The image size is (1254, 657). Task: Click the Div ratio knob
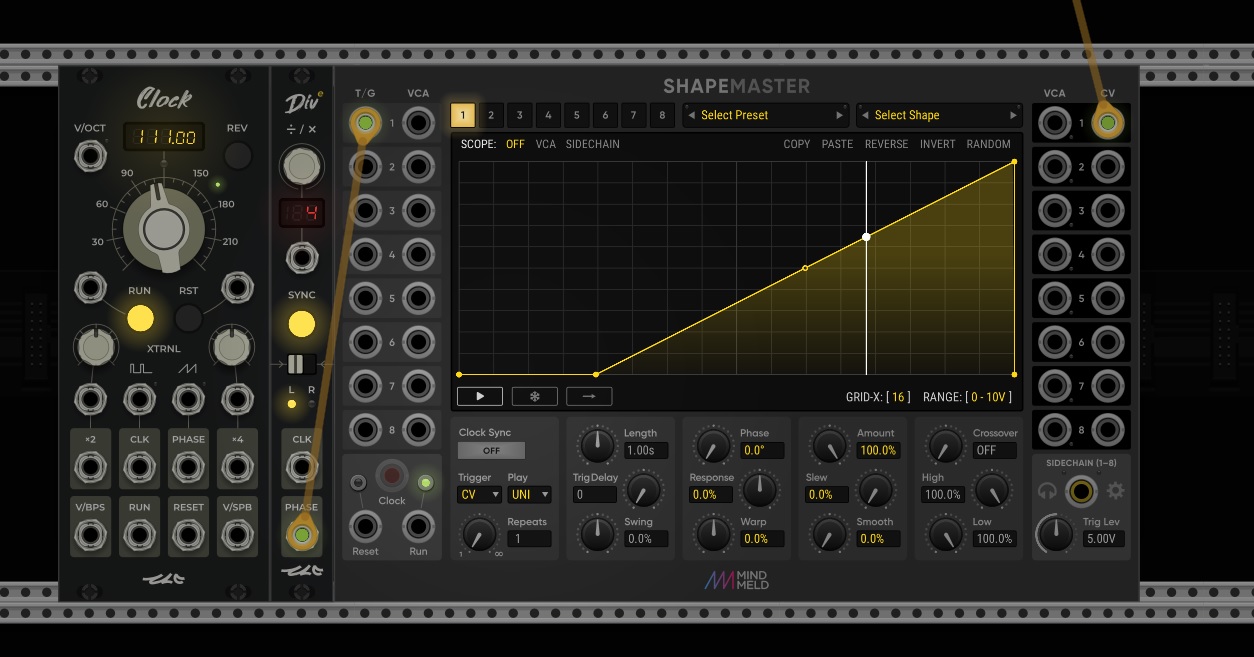(302, 168)
